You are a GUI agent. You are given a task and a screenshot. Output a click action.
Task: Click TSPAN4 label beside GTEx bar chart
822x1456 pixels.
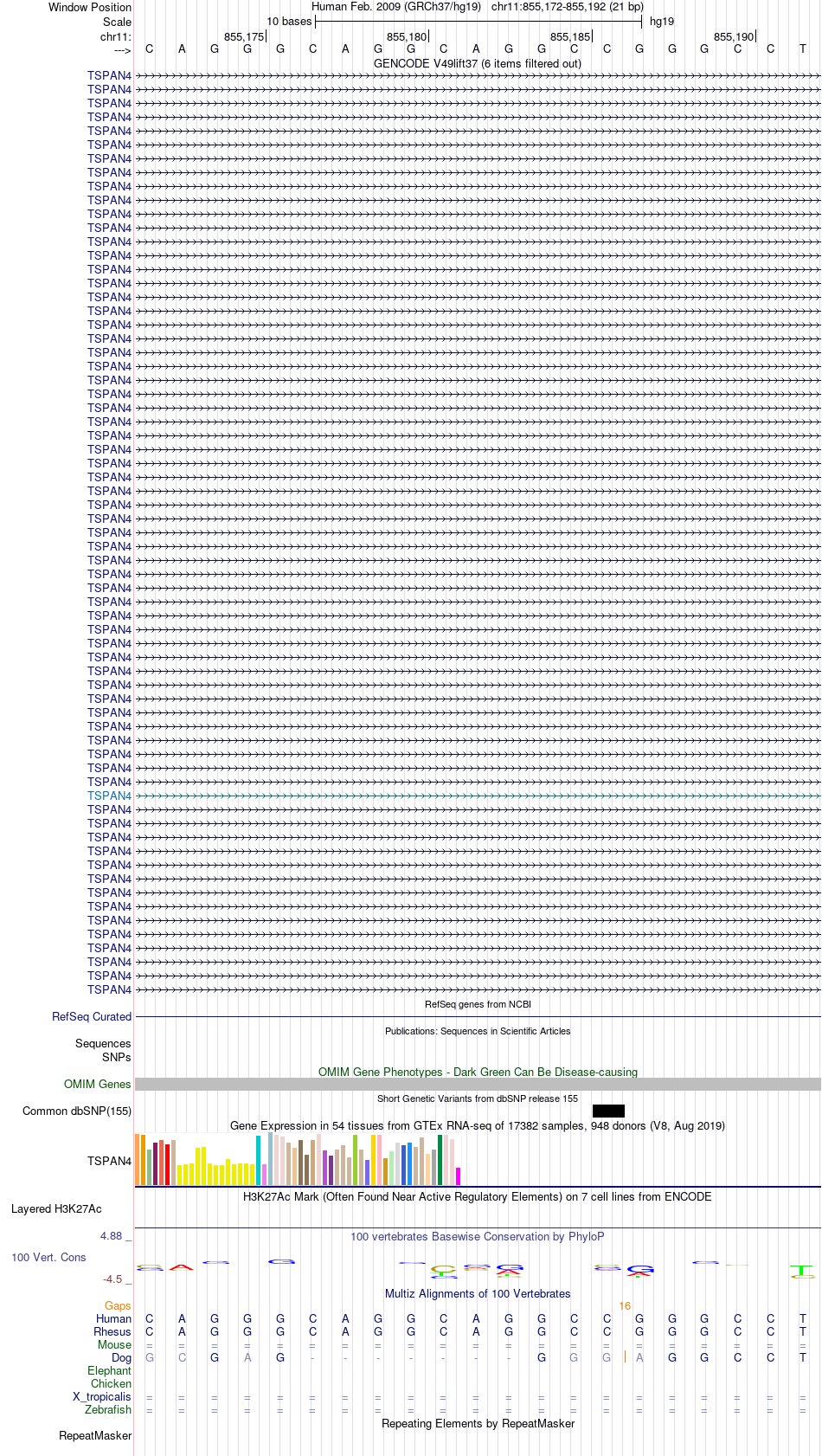click(109, 1161)
